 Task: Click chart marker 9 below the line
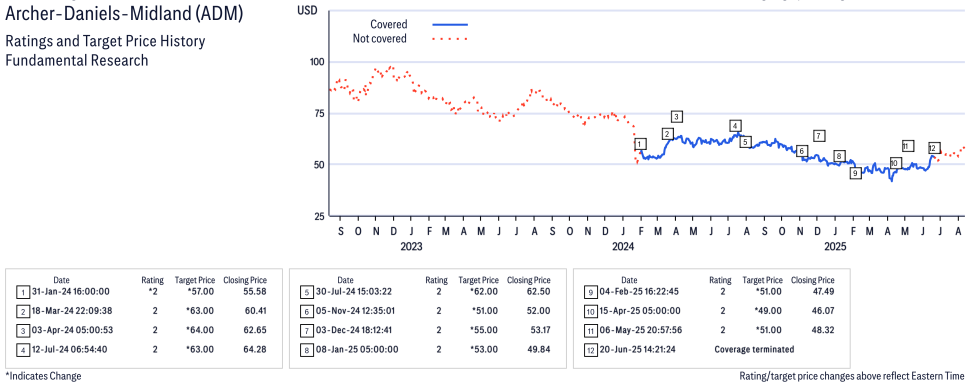856,173
